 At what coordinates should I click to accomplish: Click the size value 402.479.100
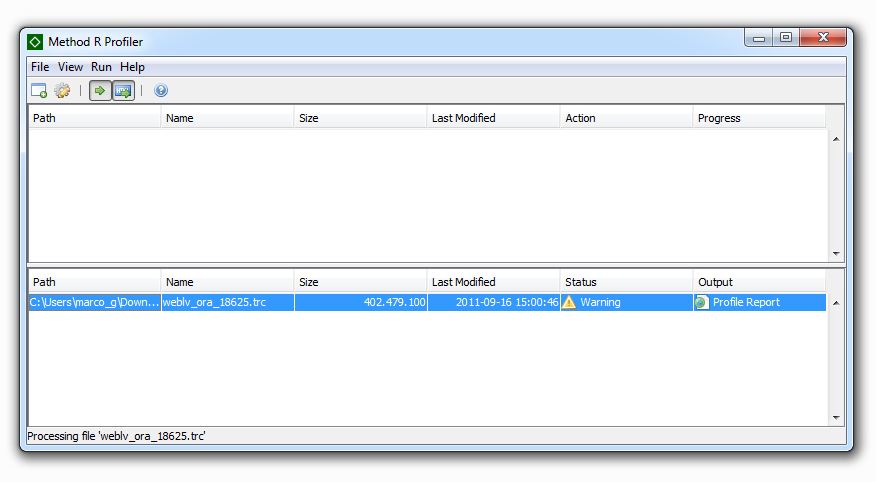pyautogui.click(x=394, y=302)
